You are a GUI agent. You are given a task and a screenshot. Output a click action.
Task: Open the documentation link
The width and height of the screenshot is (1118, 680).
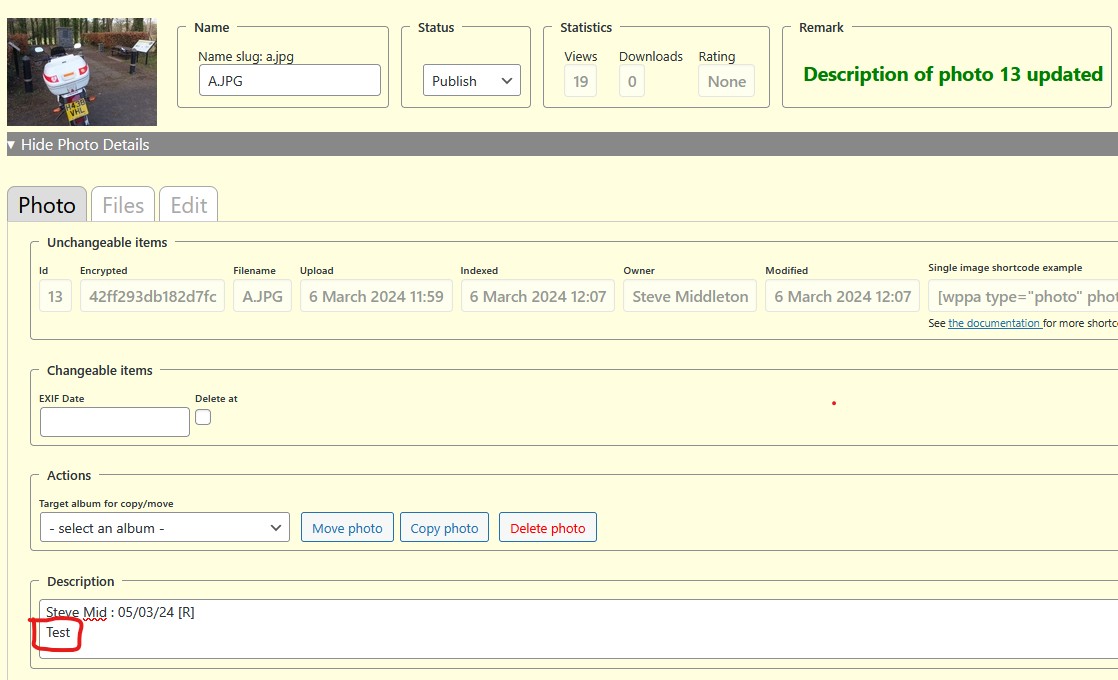[994, 323]
